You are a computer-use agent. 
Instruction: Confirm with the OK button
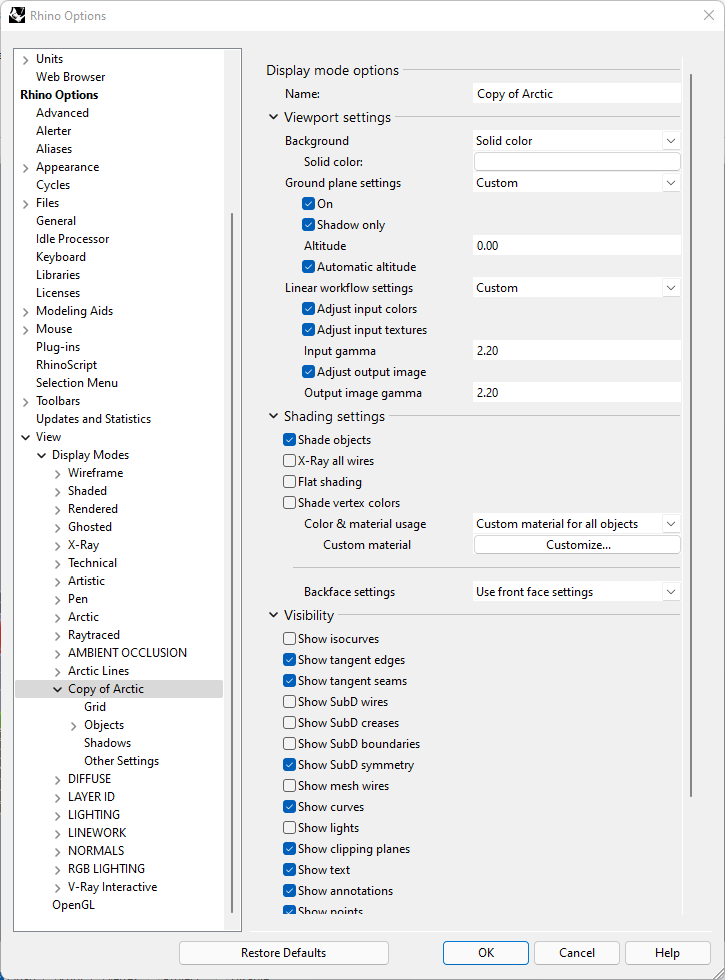coord(486,952)
